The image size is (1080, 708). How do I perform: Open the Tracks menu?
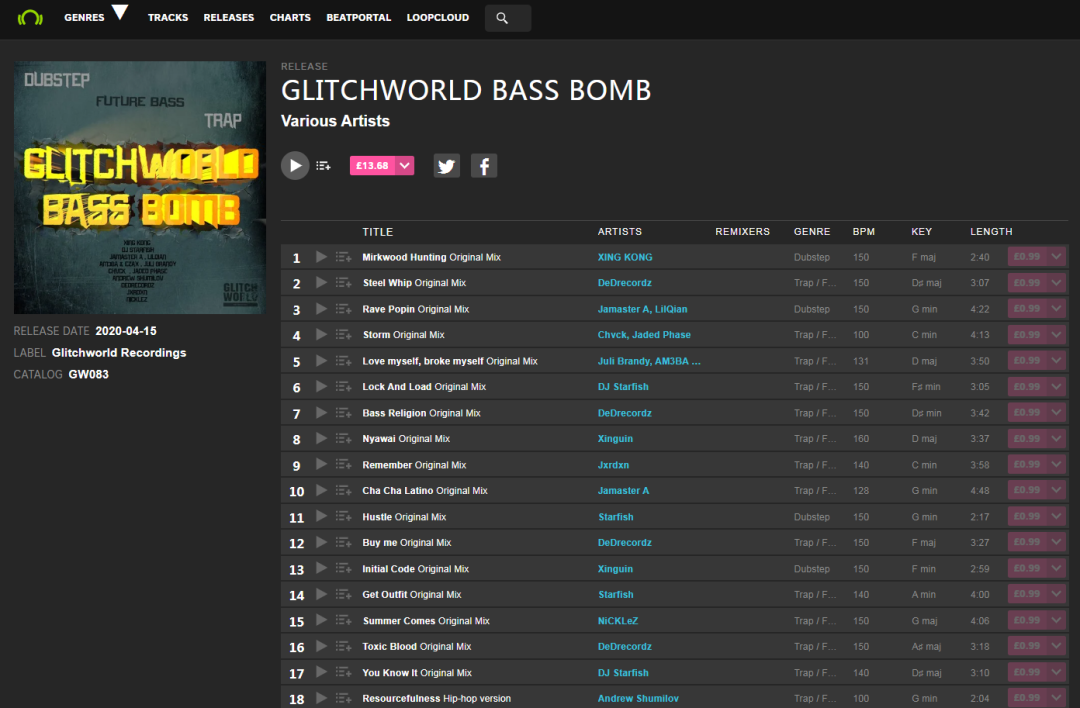coord(168,17)
